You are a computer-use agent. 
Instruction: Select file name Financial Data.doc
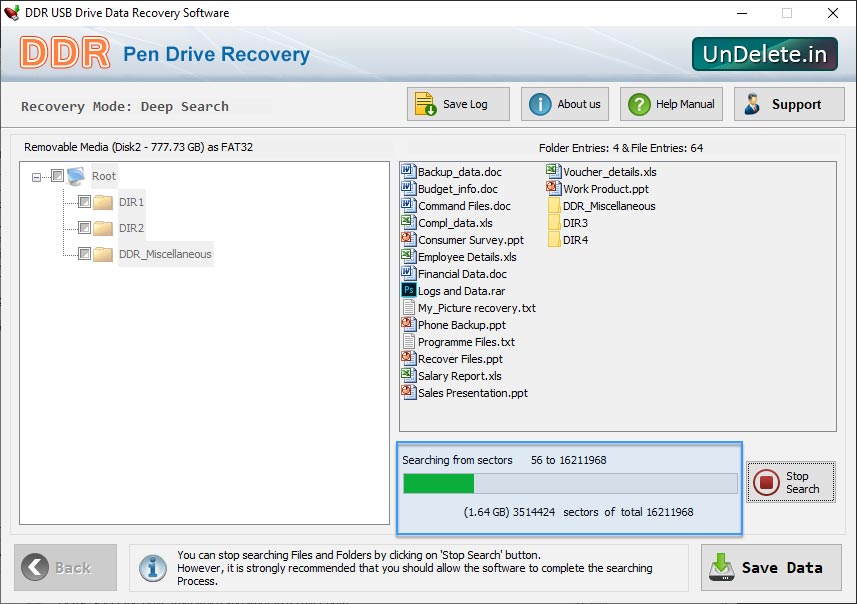(462, 274)
